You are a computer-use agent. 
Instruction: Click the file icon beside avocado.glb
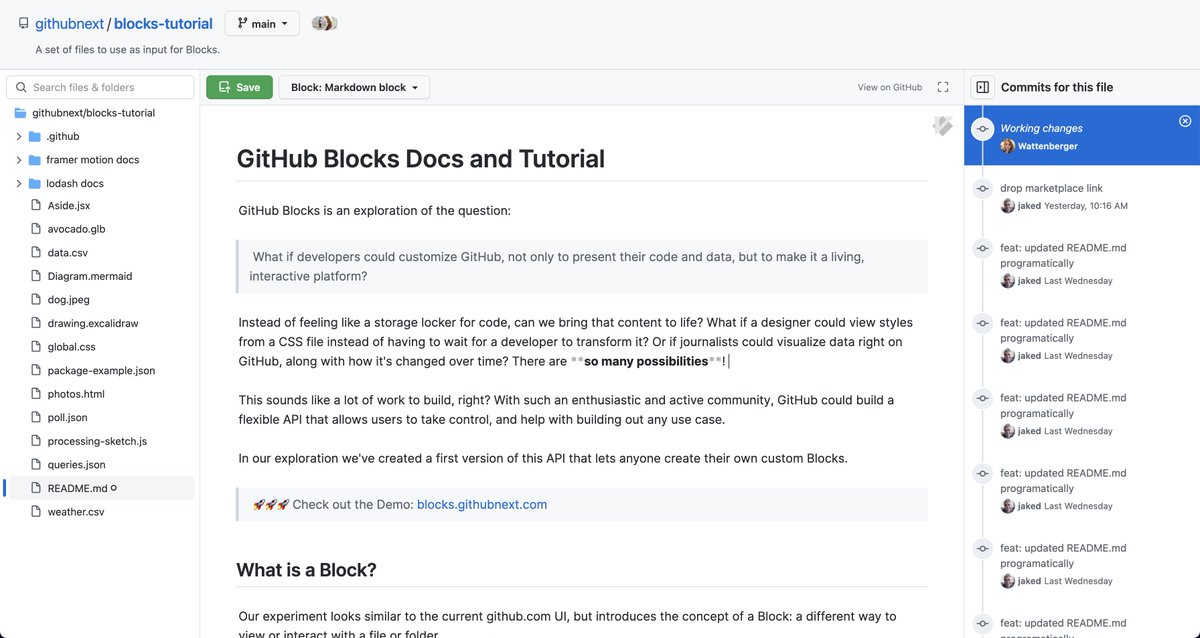(x=36, y=229)
